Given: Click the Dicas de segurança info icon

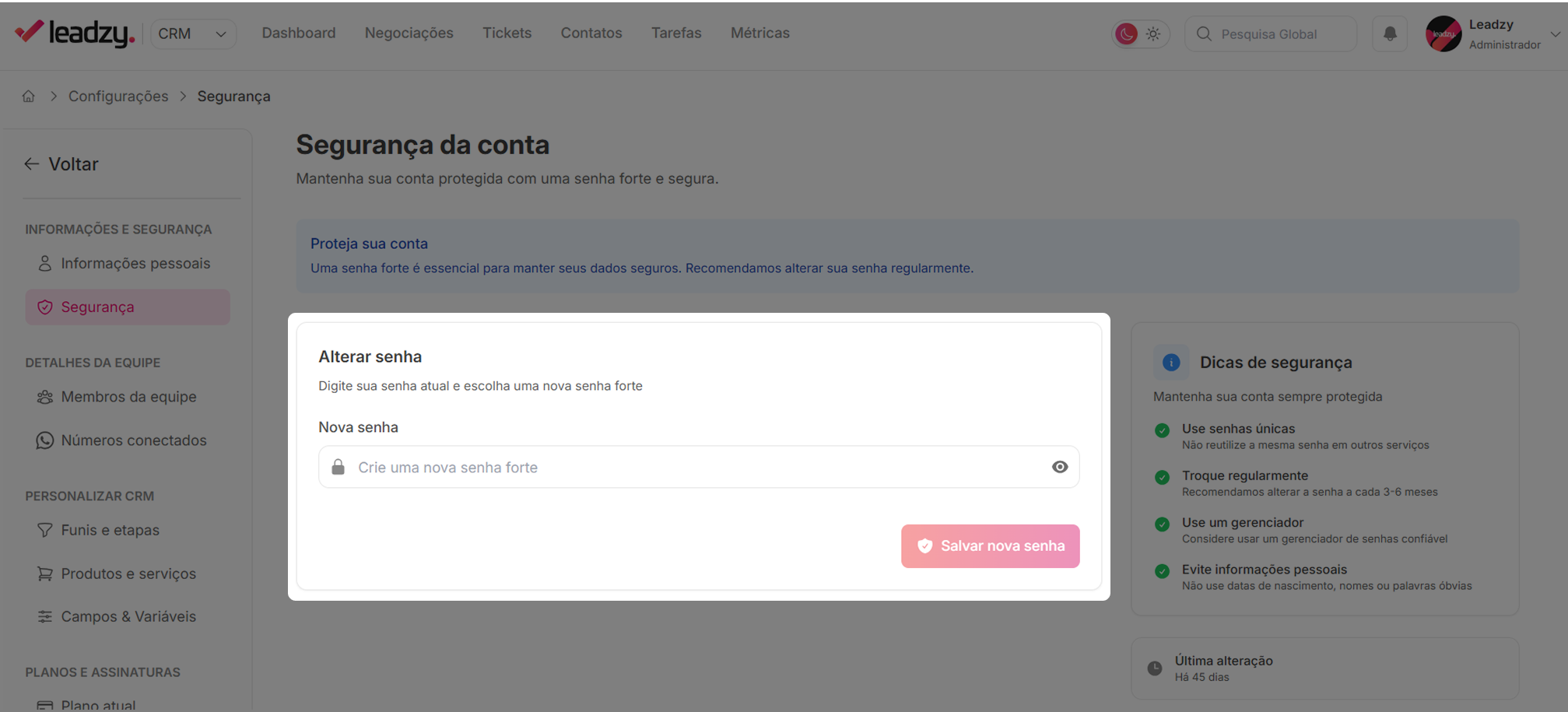Looking at the screenshot, I should coord(1171,362).
